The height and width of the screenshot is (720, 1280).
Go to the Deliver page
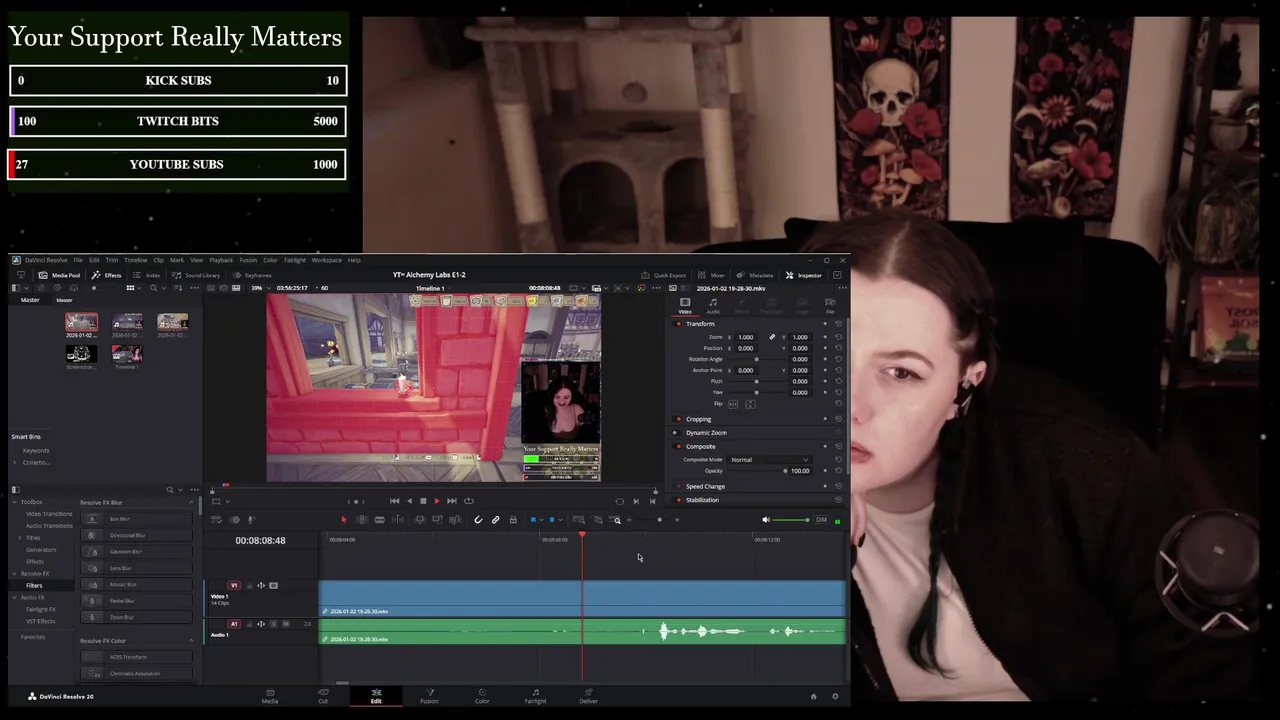click(588, 695)
